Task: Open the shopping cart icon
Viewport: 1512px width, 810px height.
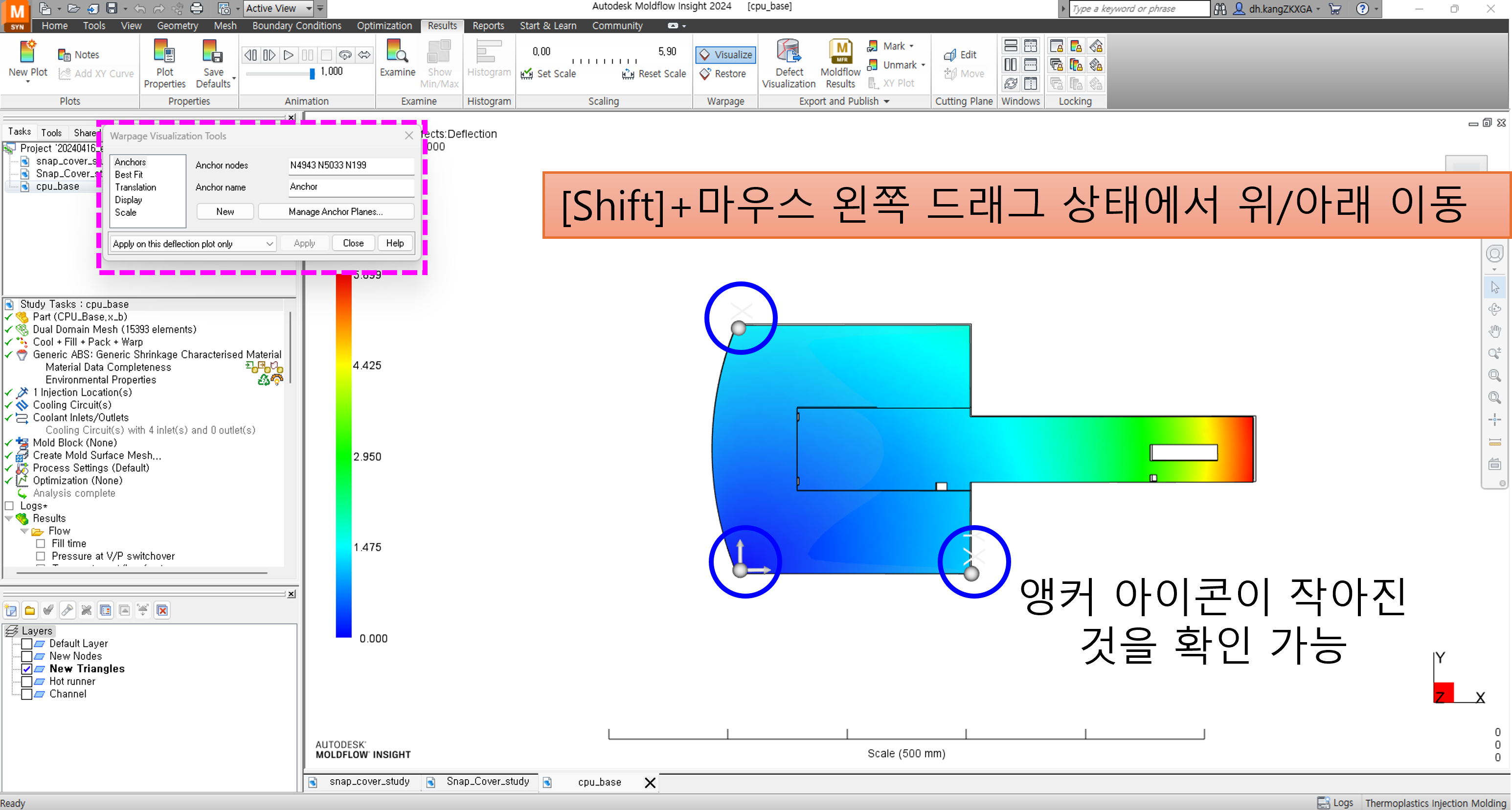Action: point(1335,9)
